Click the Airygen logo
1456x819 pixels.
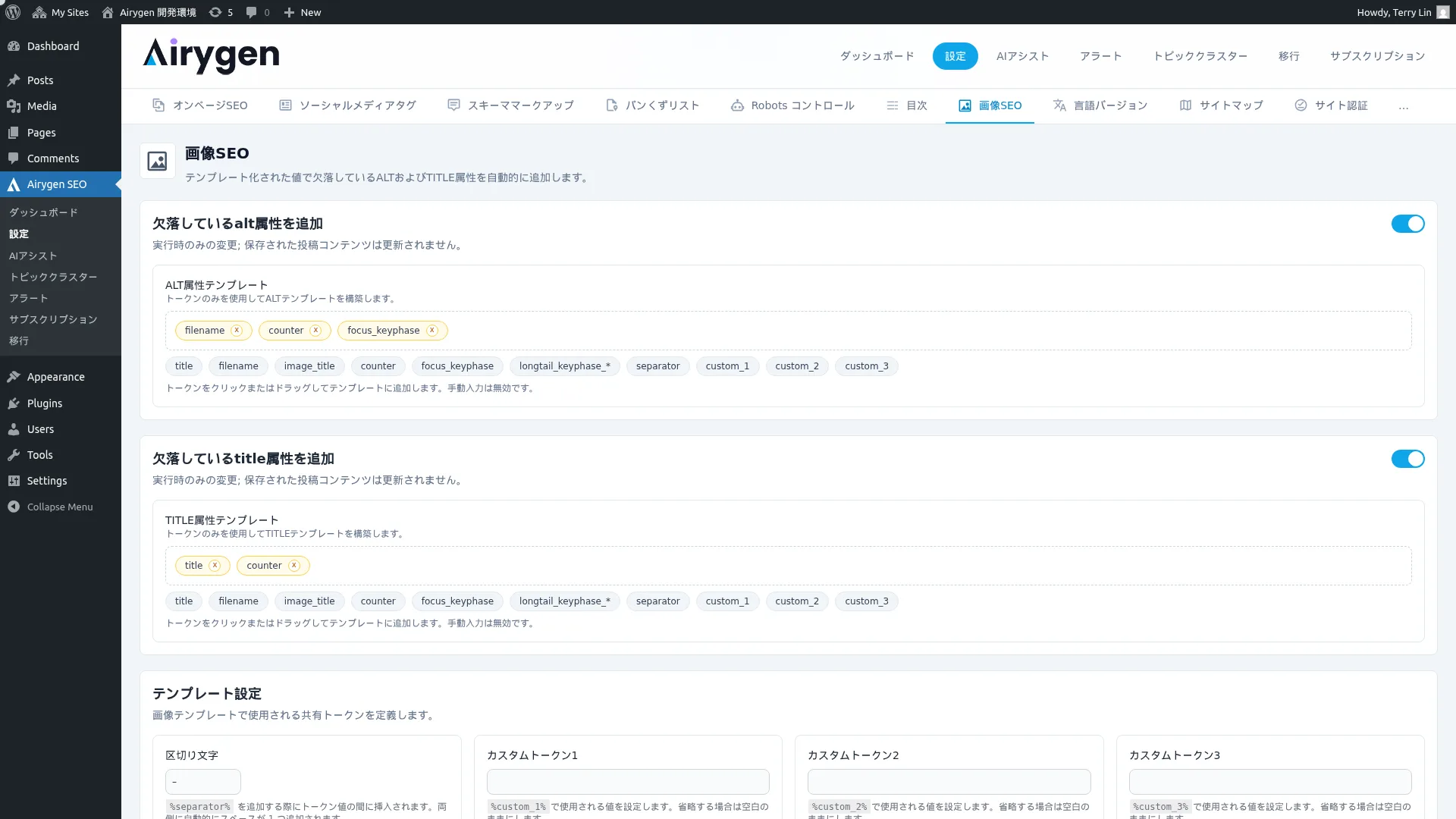coord(211,55)
